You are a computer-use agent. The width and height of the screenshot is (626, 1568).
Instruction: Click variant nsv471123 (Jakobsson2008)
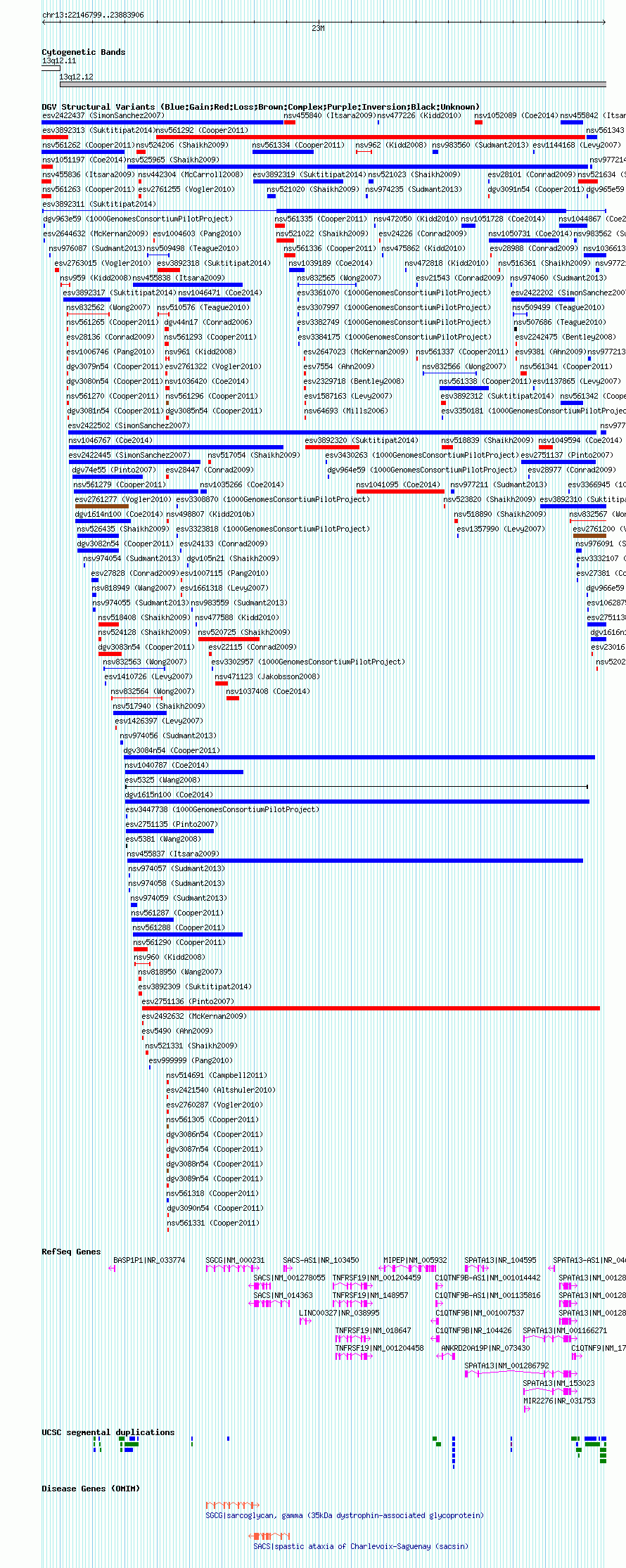(267, 676)
